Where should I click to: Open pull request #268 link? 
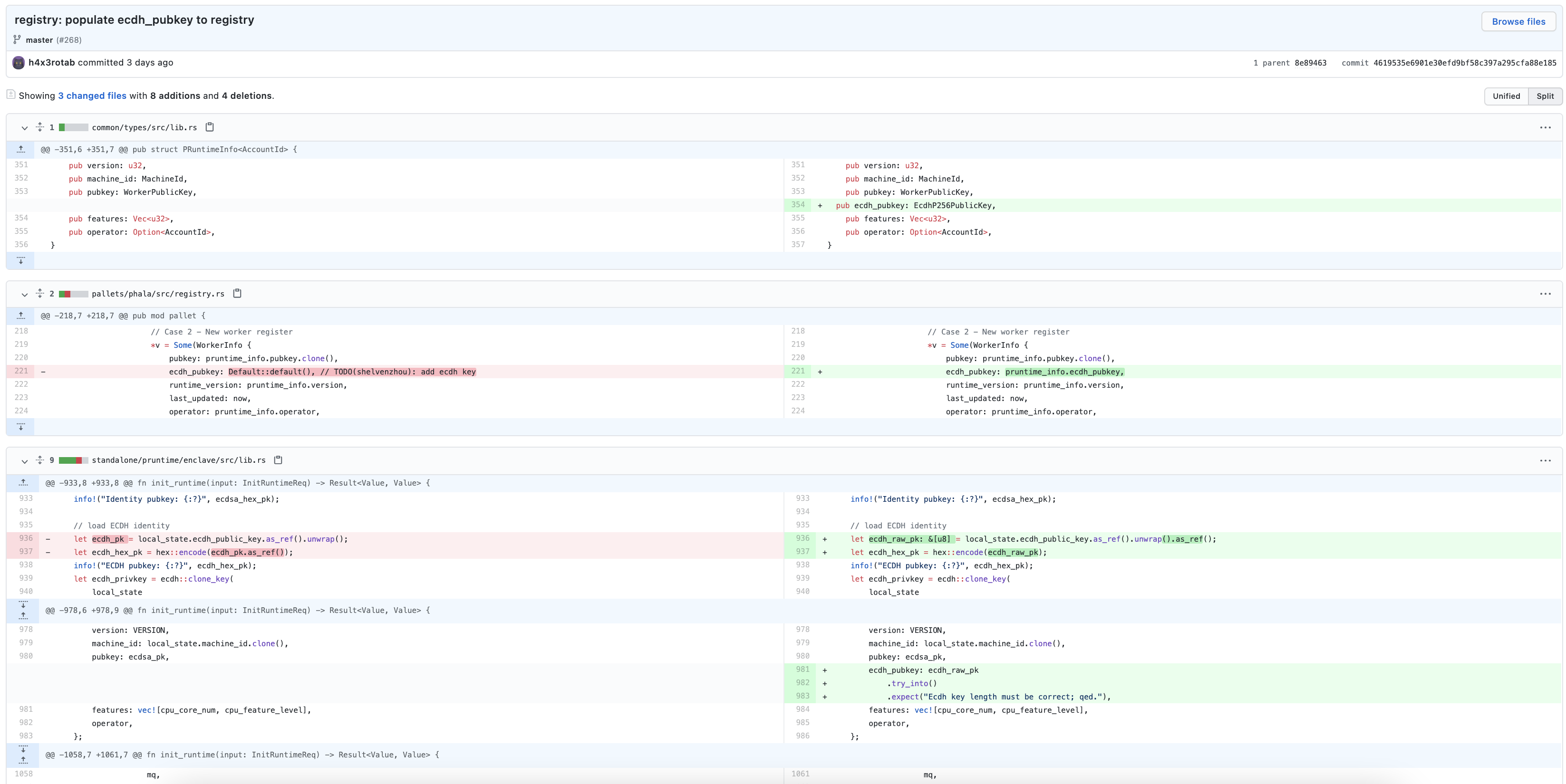(68, 40)
